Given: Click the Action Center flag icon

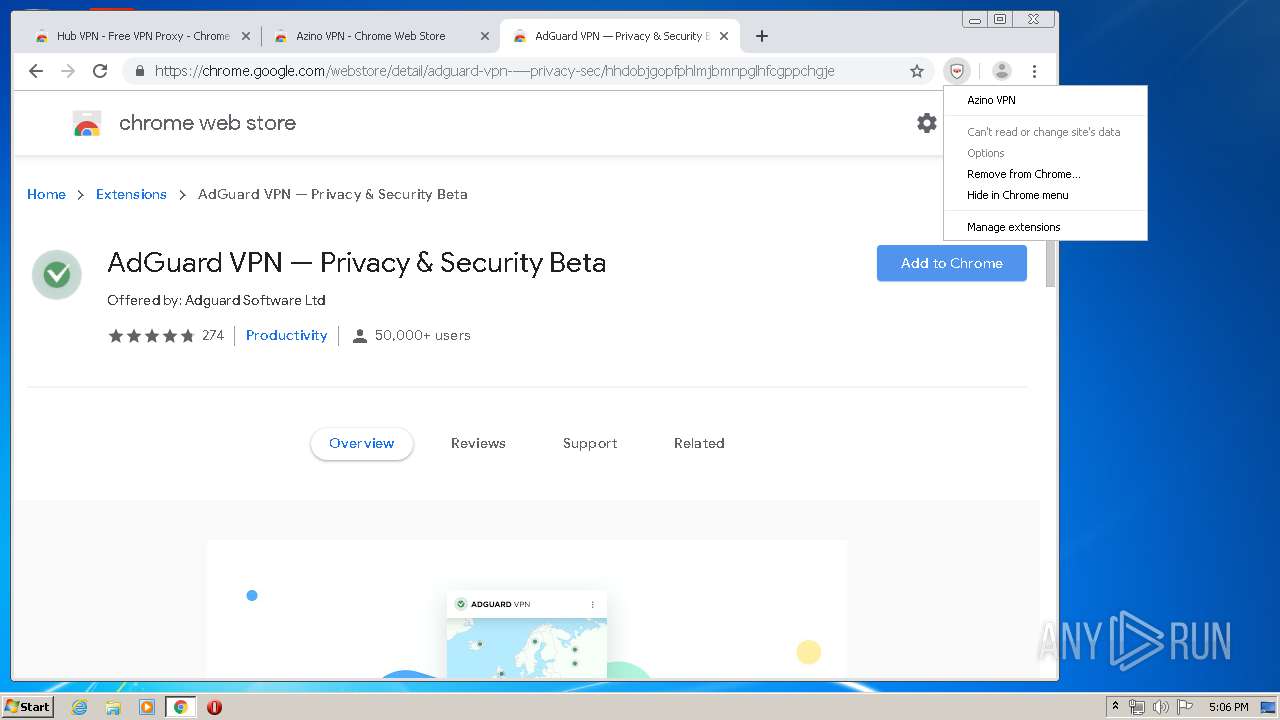Looking at the screenshot, I should [1184, 707].
